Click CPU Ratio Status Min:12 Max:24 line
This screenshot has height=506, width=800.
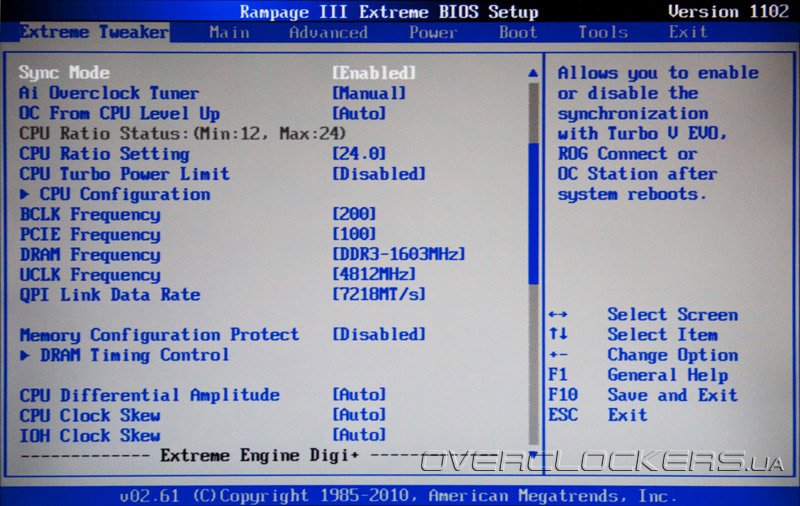tap(183, 134)
